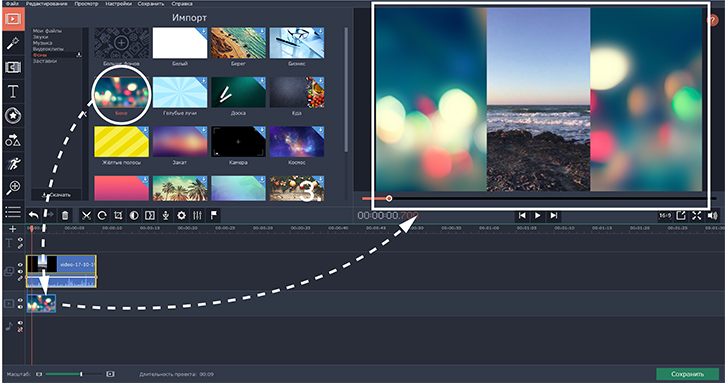This screenshot has height=383, width=728.
Task: Select the Голубые лучи background thumbnail
Action: (x=180, y=92)
